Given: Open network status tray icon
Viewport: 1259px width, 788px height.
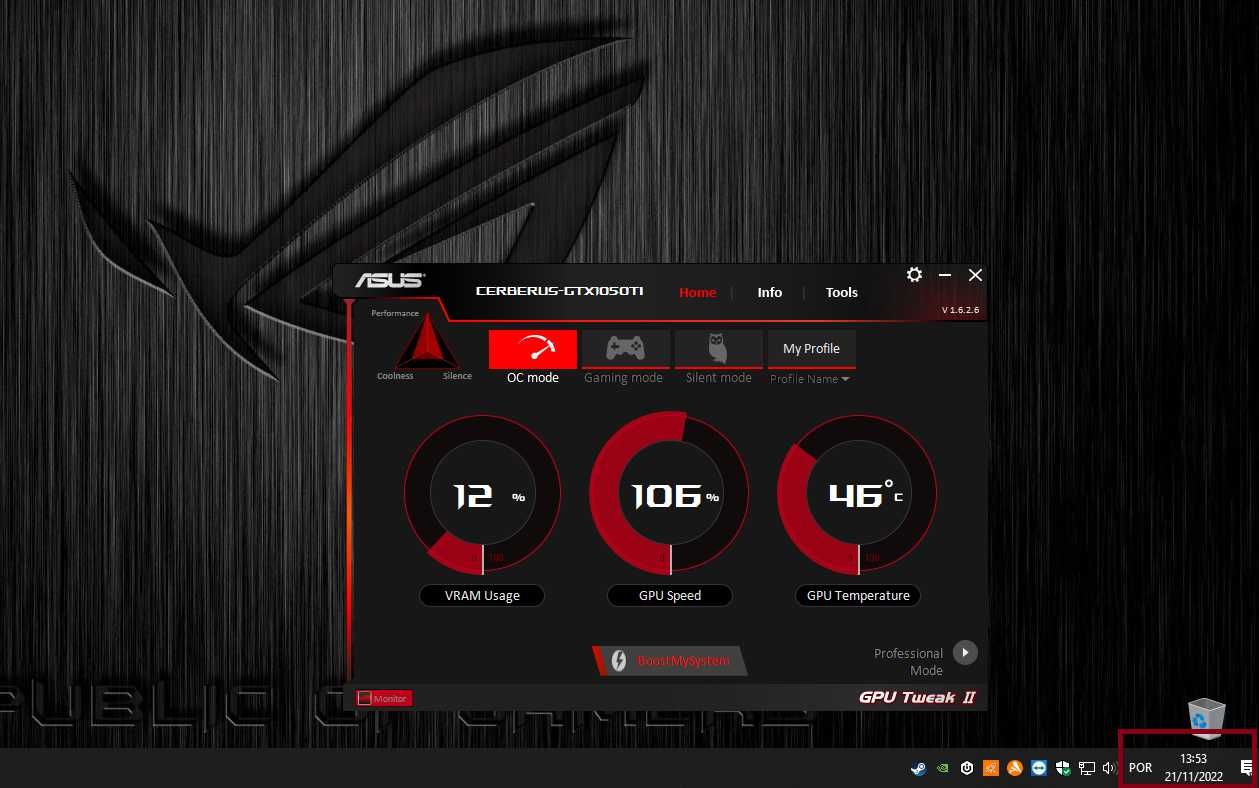Looking at the screenshot, I should pyautogui.click(x=1087, y=768).
